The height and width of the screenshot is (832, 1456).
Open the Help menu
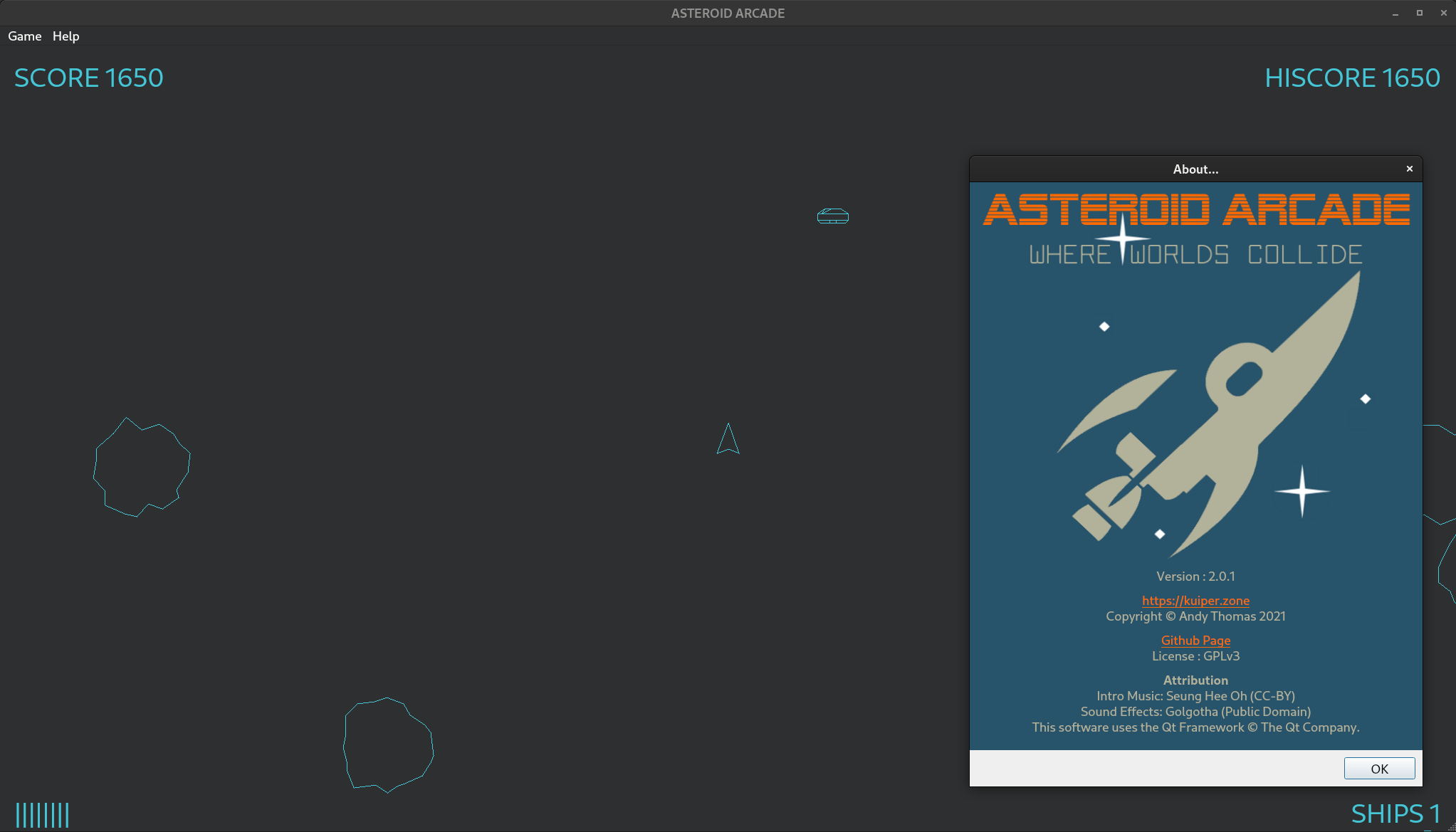click(x=66, y=36)
